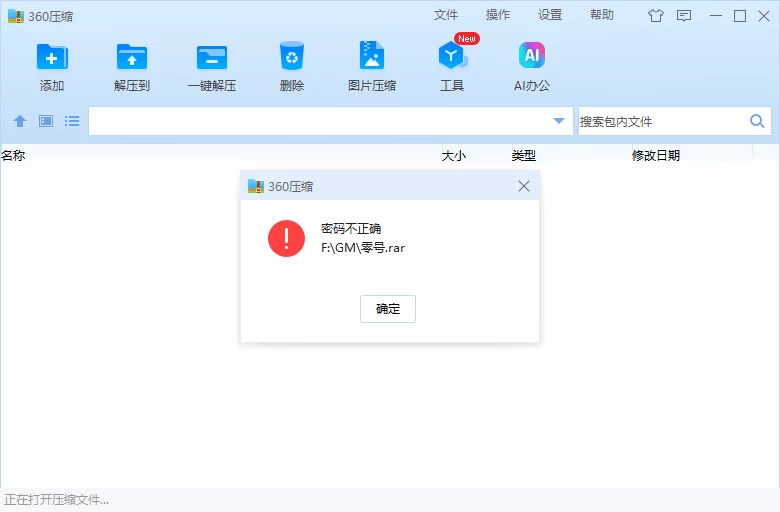Open the 设置 menu

point(550,15)
